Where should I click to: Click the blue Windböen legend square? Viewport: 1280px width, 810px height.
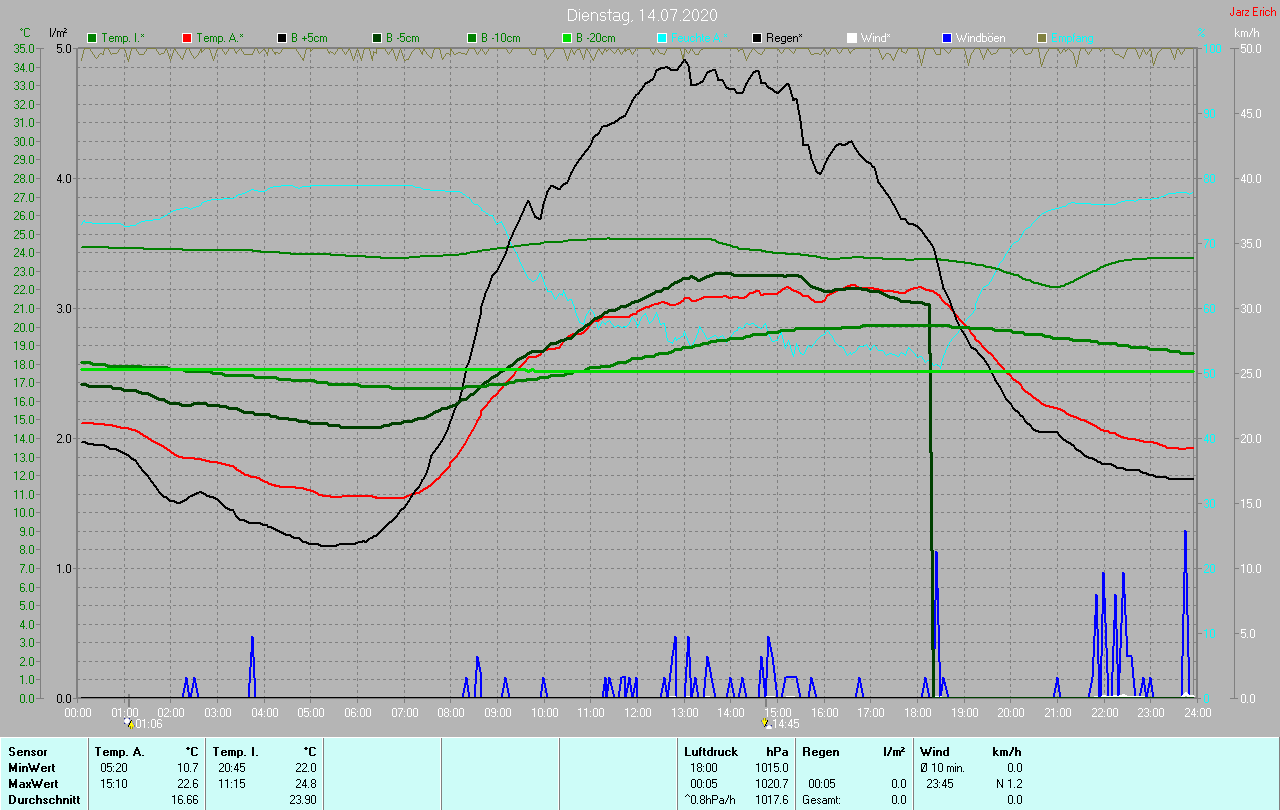pyautogui.click(x=946, y=38)
